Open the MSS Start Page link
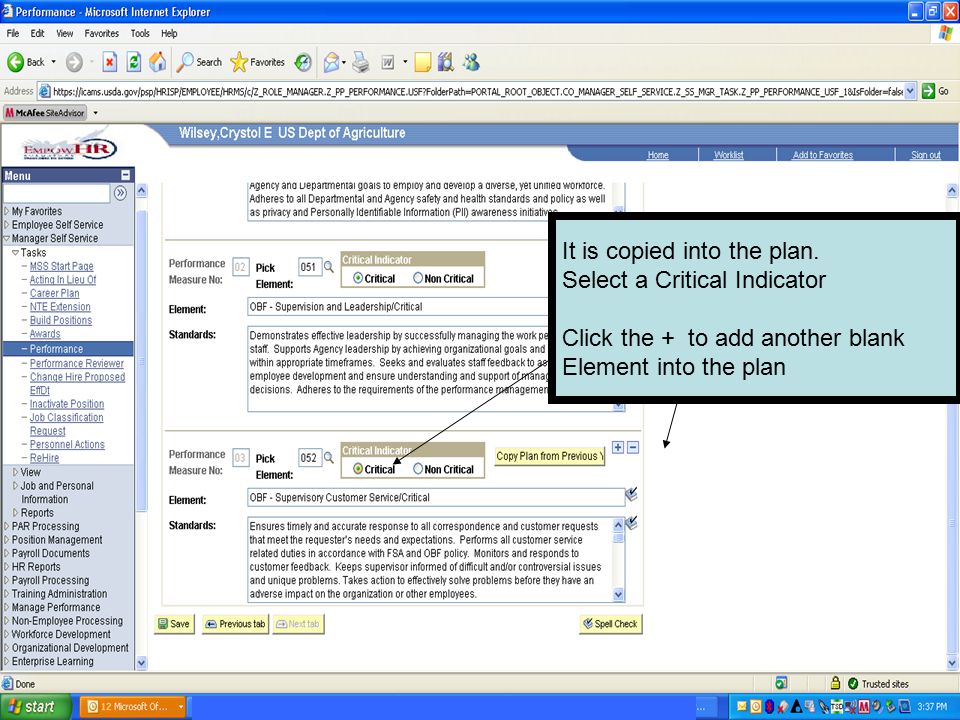 pyautogui.click(x=62, y=266)
